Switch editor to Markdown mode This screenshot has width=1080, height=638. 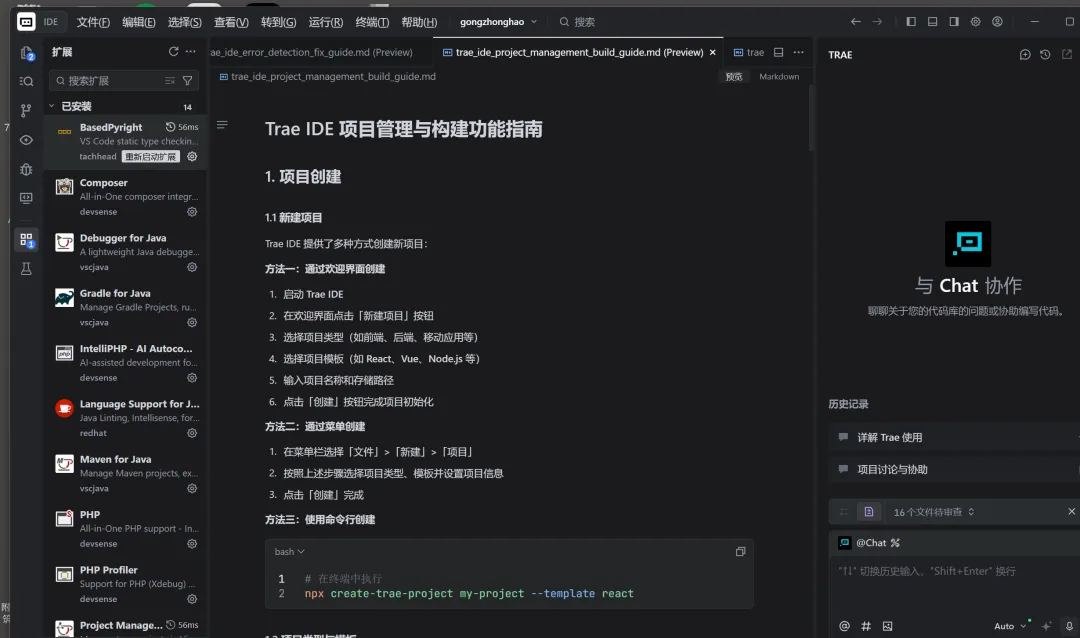pos(779,76)
